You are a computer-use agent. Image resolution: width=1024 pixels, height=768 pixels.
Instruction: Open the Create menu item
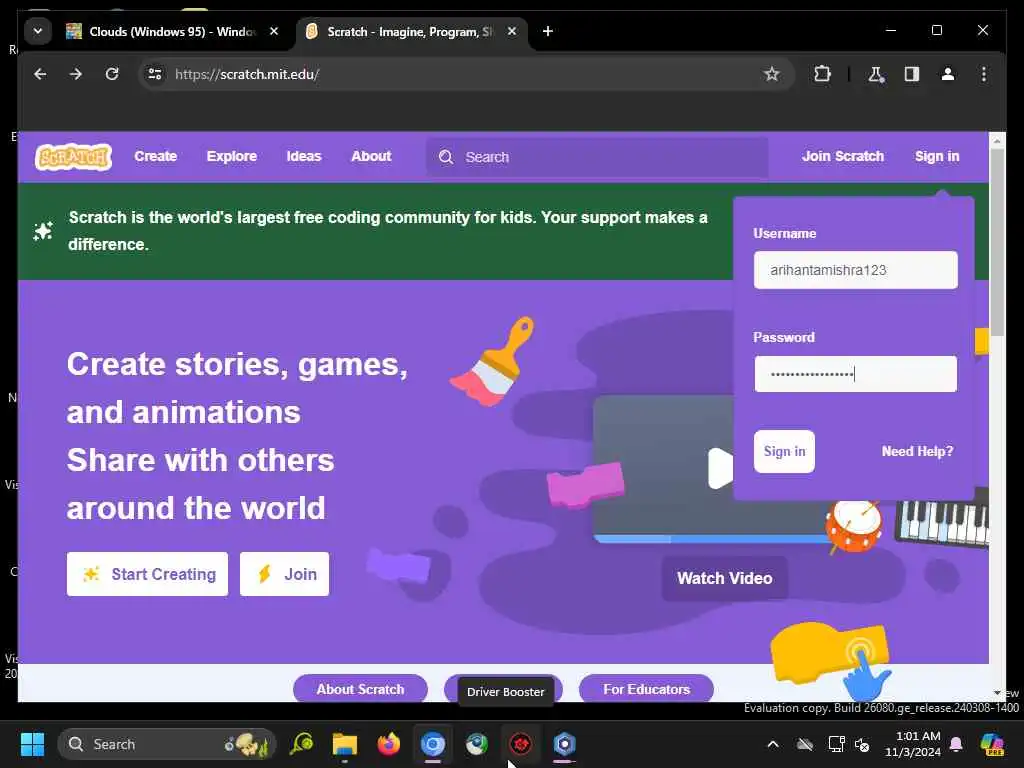coord(155,157)
